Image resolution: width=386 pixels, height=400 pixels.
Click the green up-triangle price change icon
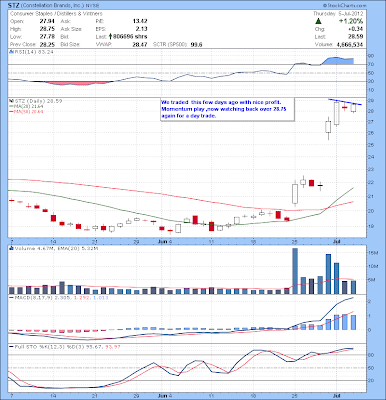pos(318,21)
